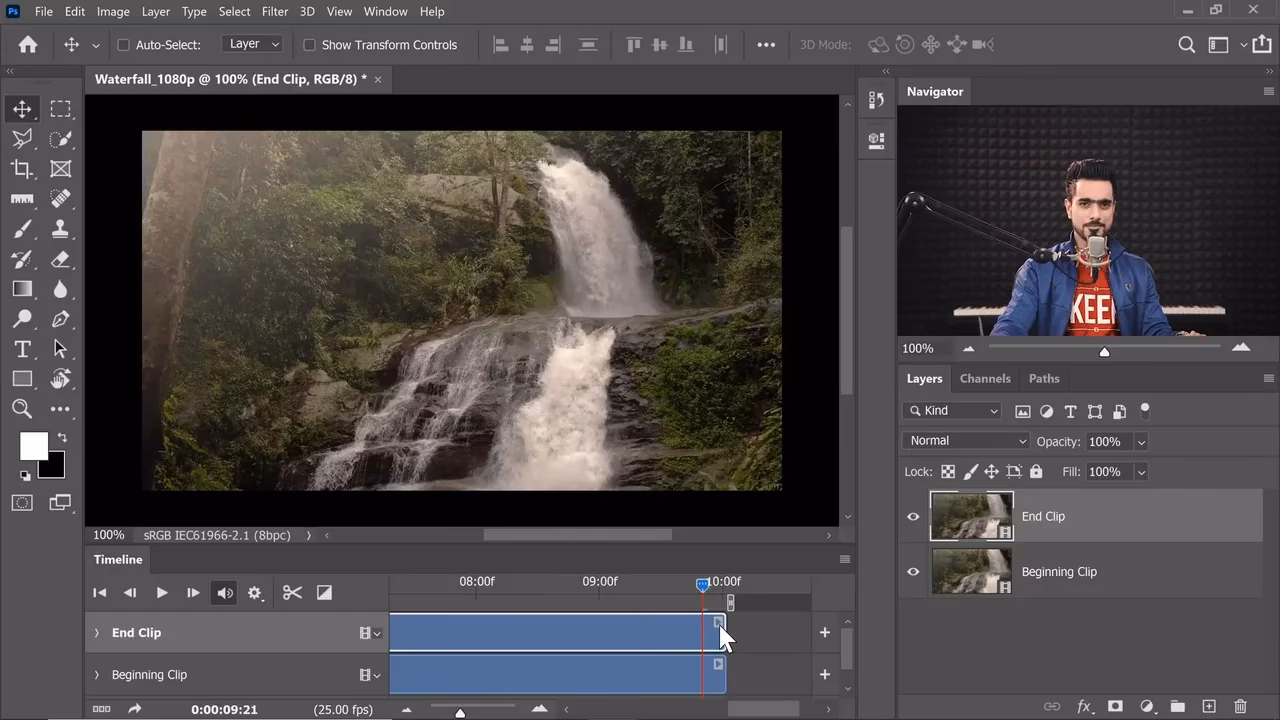
Task: Select the Zoom tool in toolbar
Action: coord(22,408)
